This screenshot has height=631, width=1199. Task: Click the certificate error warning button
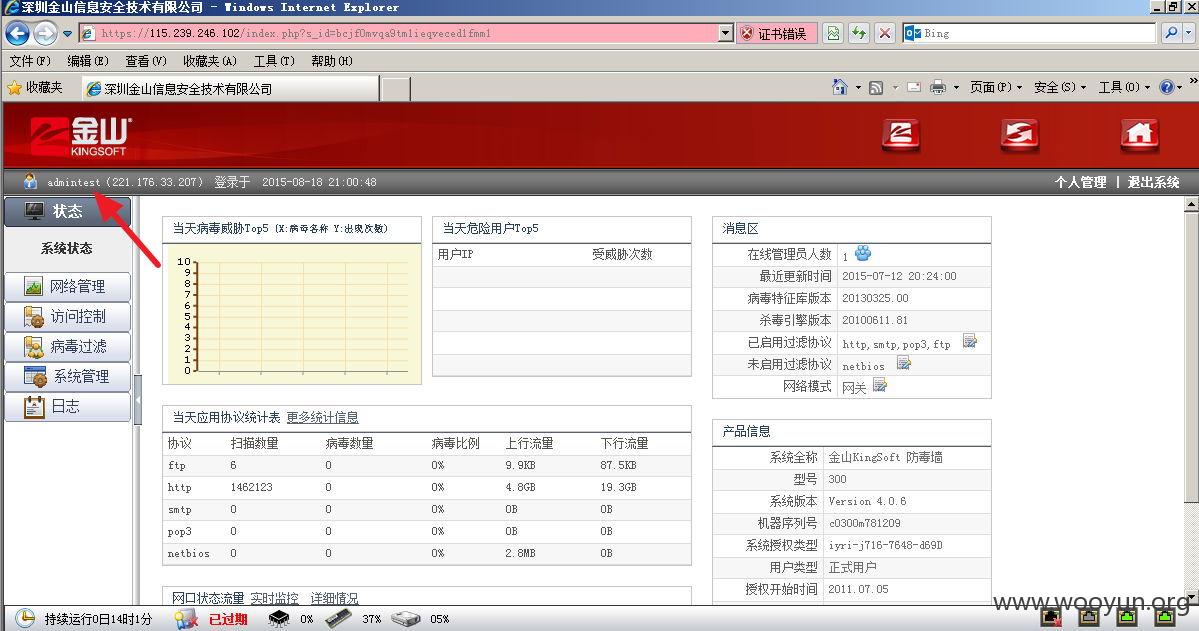point(775,34)
